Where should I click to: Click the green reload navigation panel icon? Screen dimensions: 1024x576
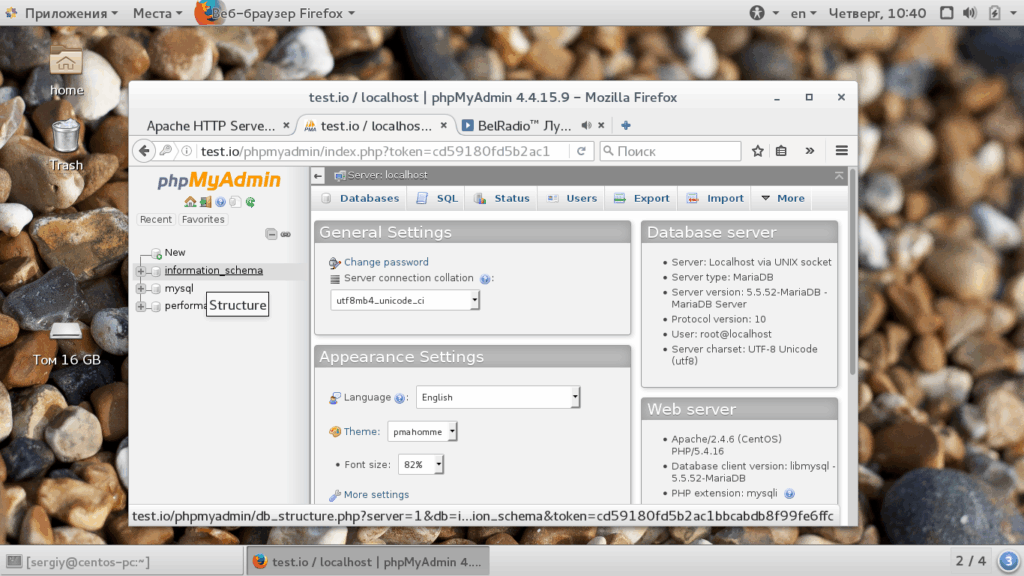pyautogui.click(x=250, y=202)
